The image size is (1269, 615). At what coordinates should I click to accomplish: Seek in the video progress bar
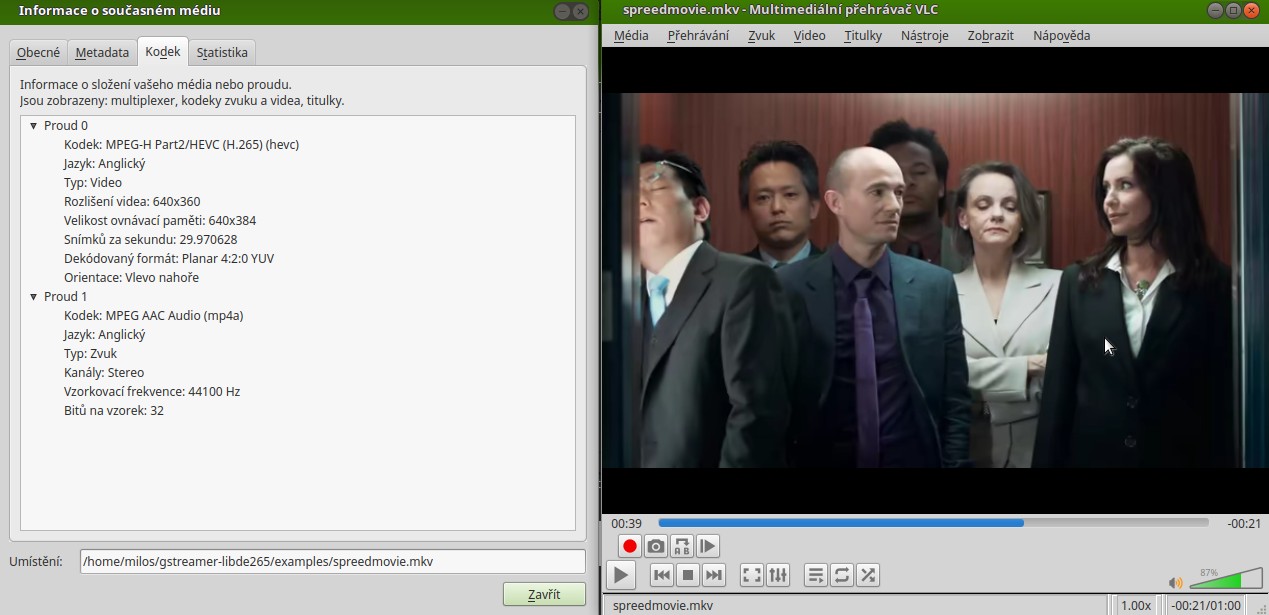(x=934, y=523)
